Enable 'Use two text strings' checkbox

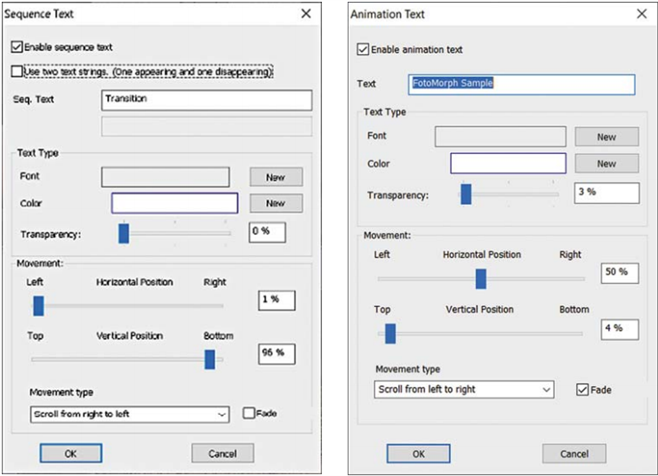[x=17, y=71]
